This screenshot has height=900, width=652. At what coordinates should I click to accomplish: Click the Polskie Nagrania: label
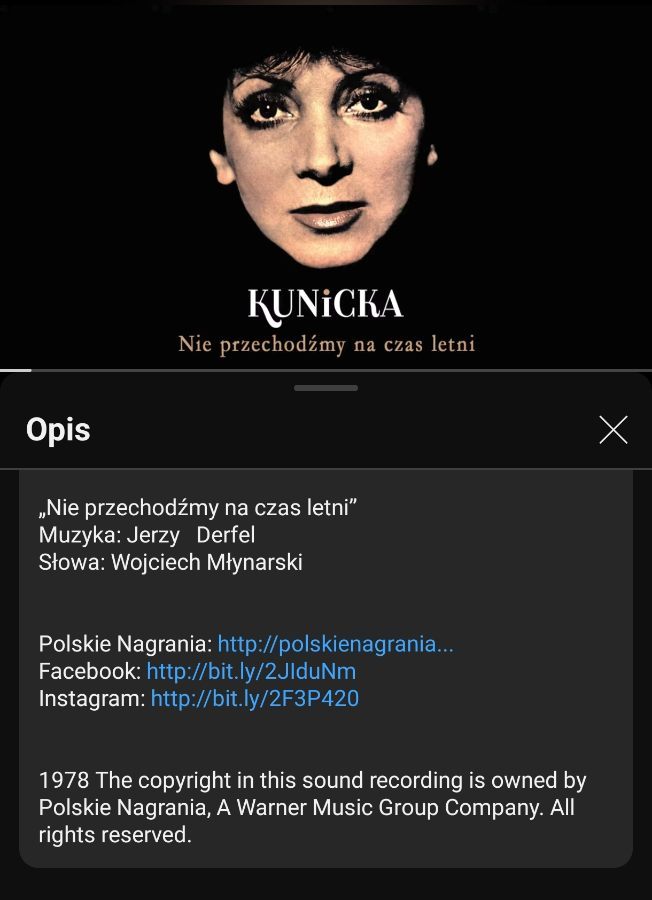(x=126, y=644)
